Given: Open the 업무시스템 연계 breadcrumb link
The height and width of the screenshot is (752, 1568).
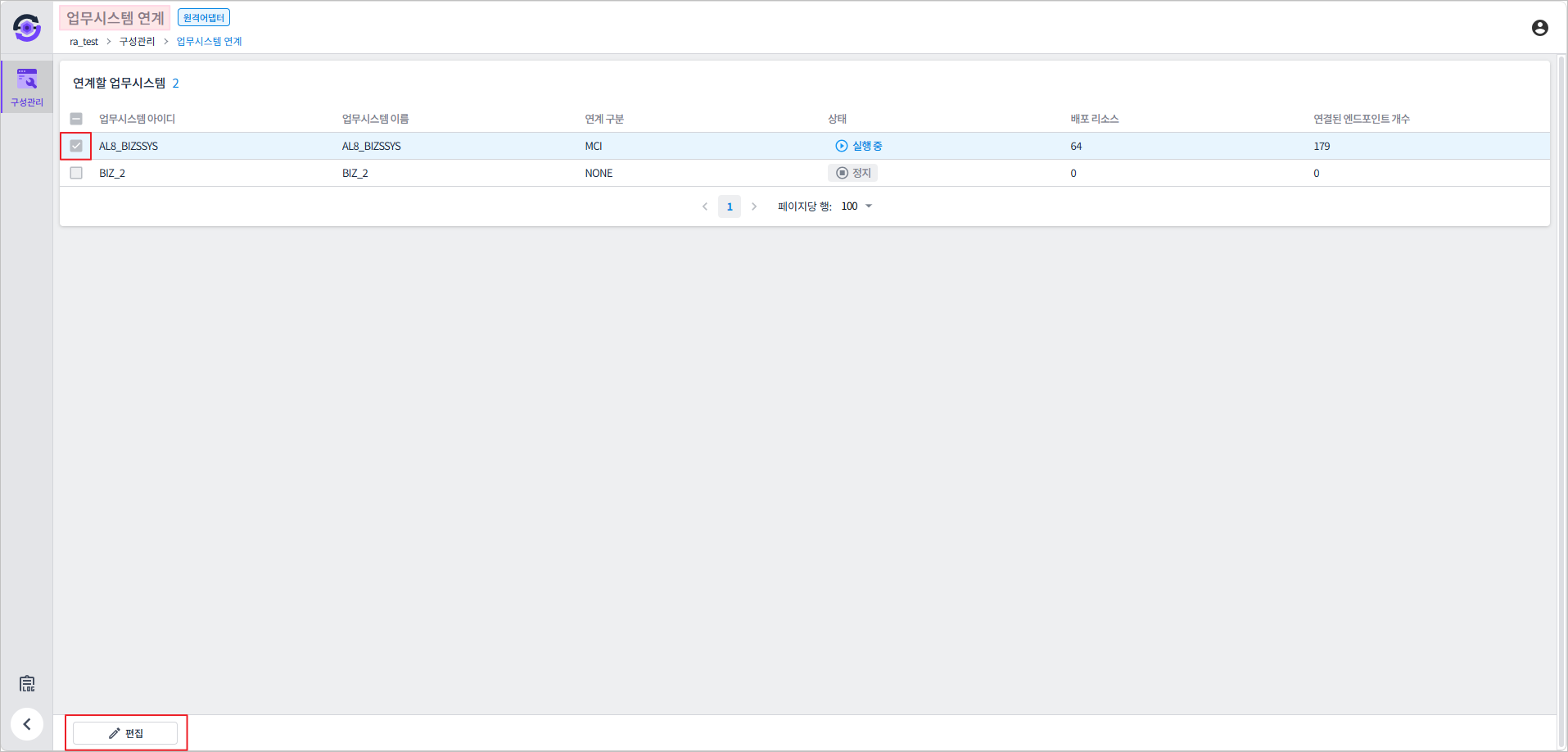Looking at the screenshot, I should click(209, 42).
